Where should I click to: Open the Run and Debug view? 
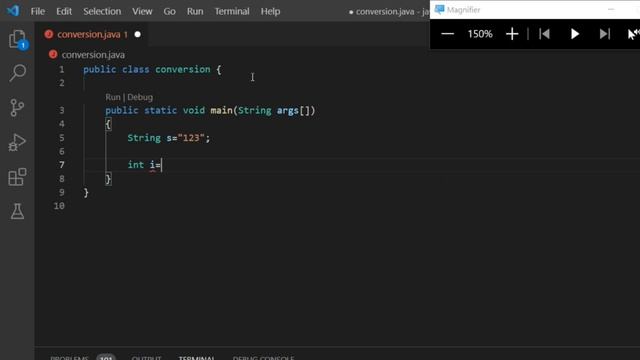pyautogui.click(x=17, y=142)
